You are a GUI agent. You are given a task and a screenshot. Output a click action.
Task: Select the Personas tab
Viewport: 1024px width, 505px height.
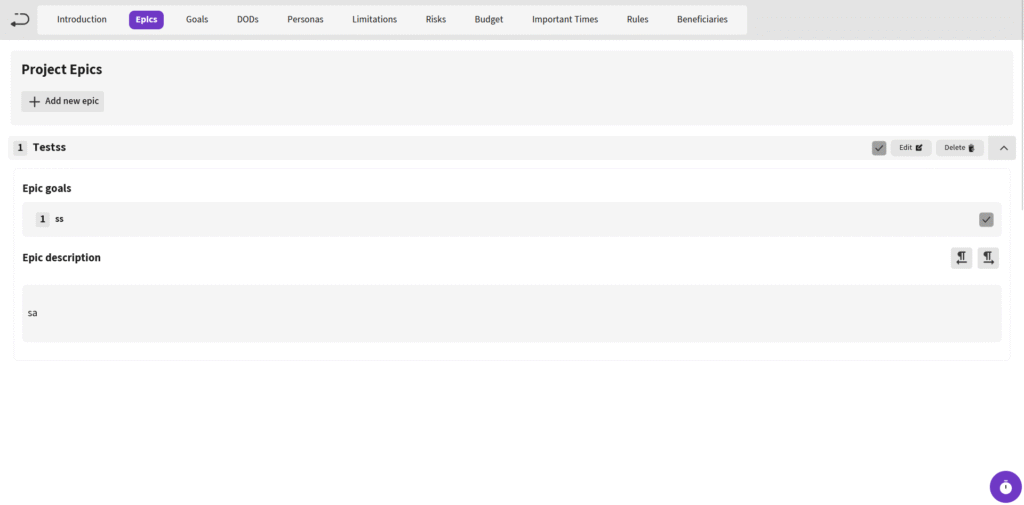305,20
